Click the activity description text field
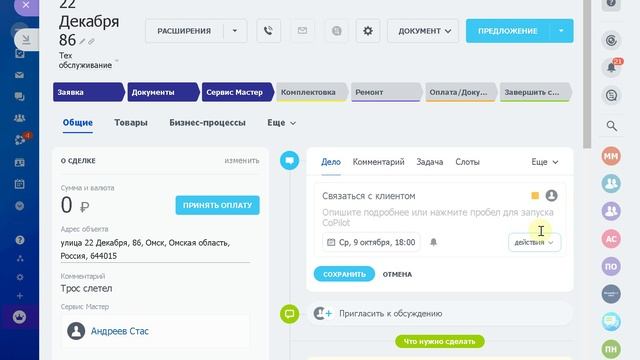The image size is (640, 360). pos(439,217)
